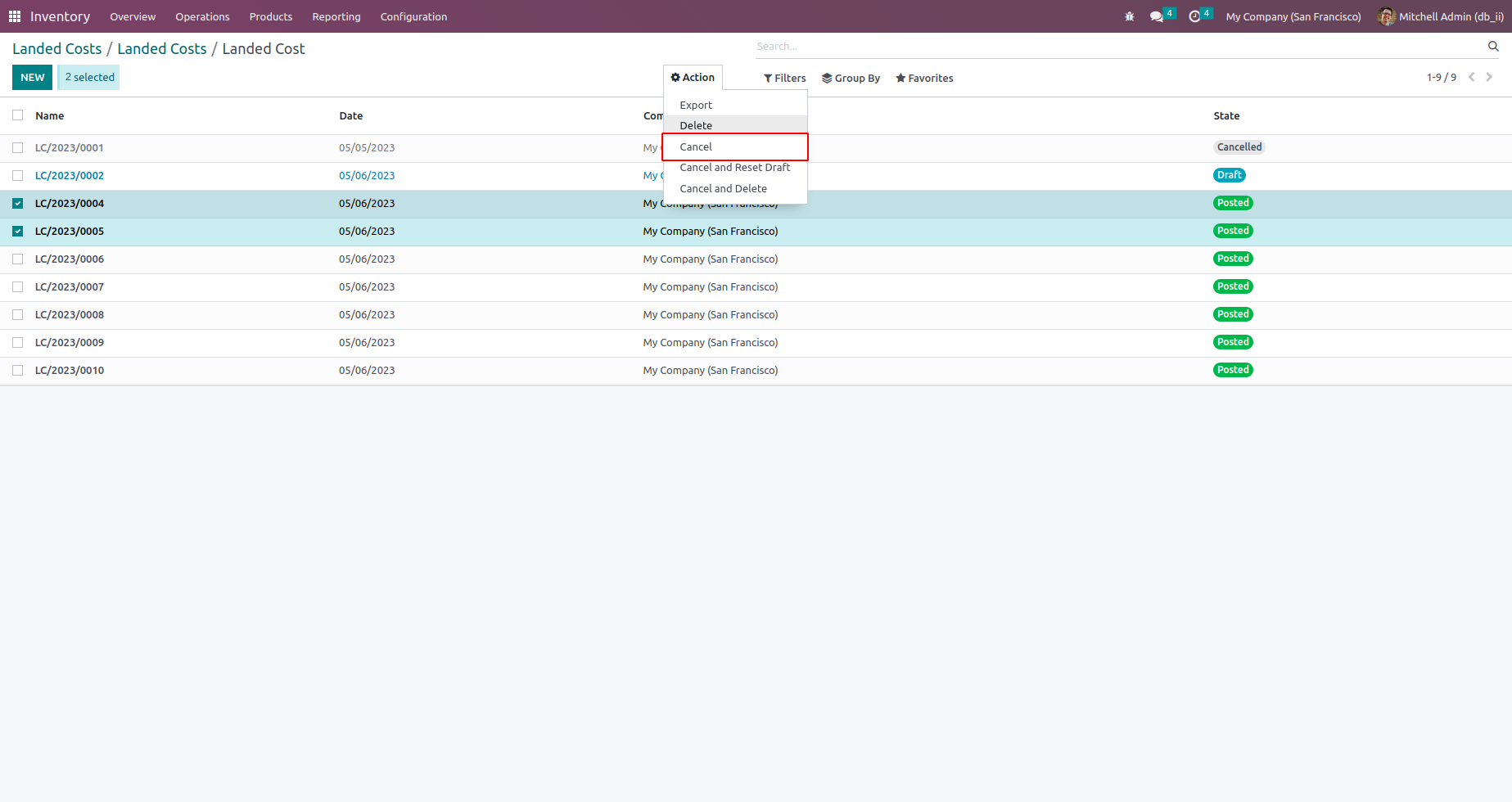This screenshot has height=802, width=1512.
Task: Sort by Date column header
Action: point(351,116)
